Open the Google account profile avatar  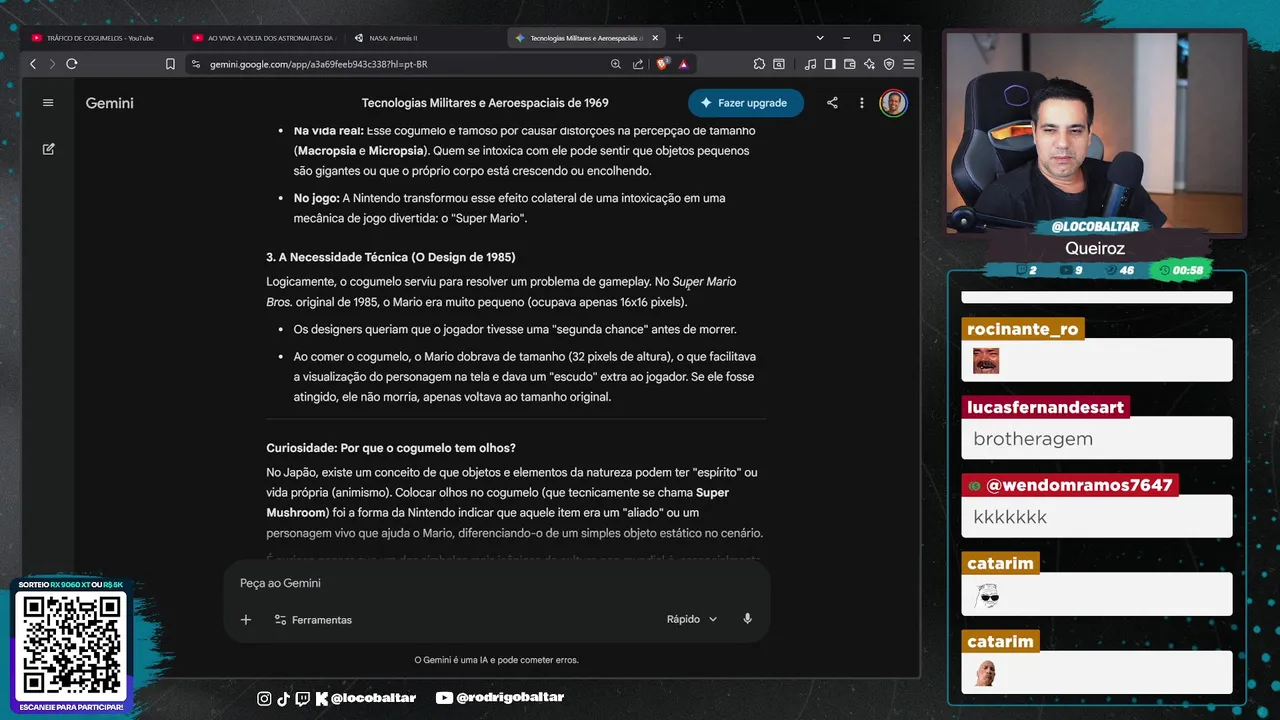pos(893,103)
